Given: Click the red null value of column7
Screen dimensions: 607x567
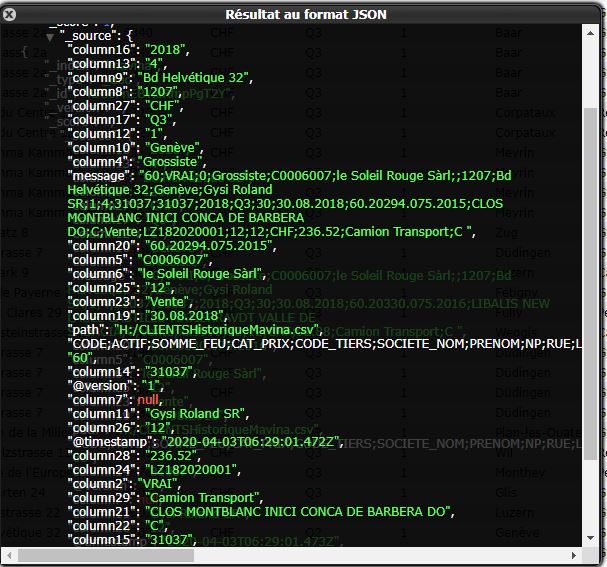Looking at the screenshot, I should (148, 400).
